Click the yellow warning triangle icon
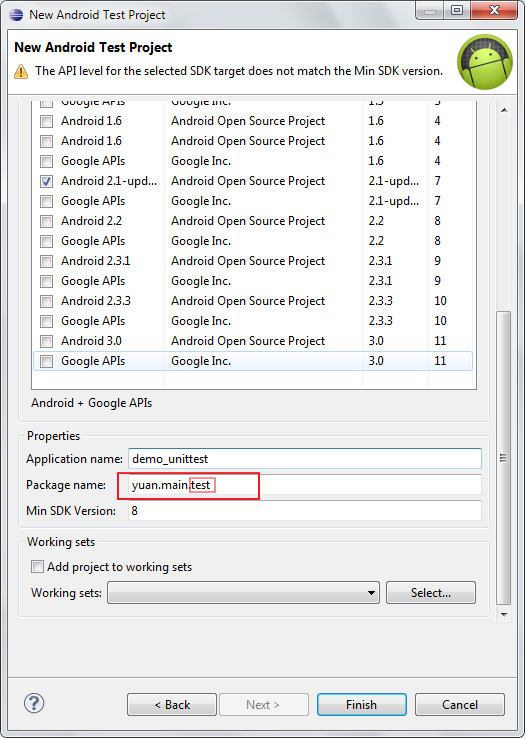Screen dimensions: 525x738 [21, 71]
